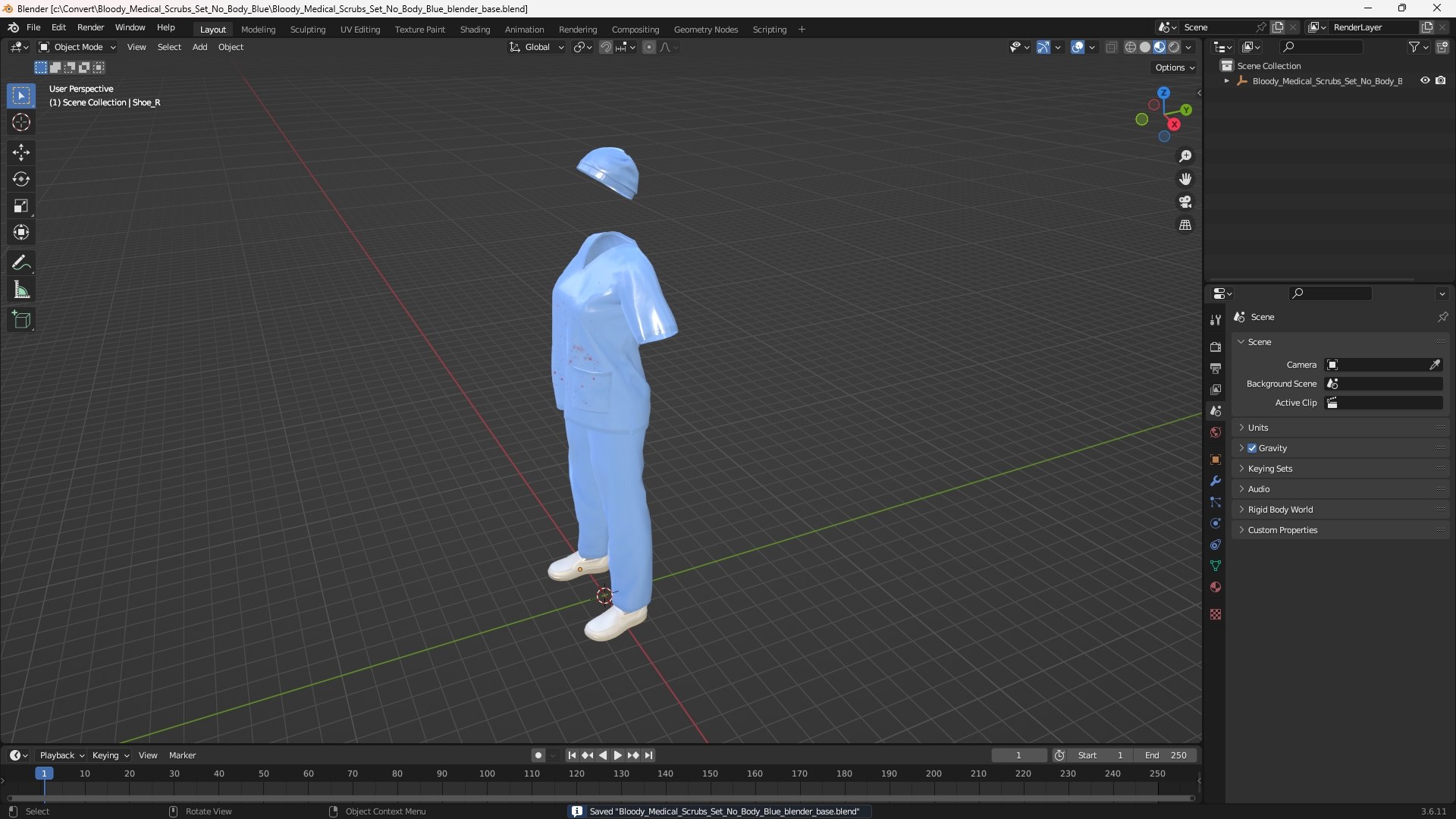Switch to Wireframe shading
Image resolution: width=1456 pixels, height=819 pixels.
click(x=1131, y=47)
